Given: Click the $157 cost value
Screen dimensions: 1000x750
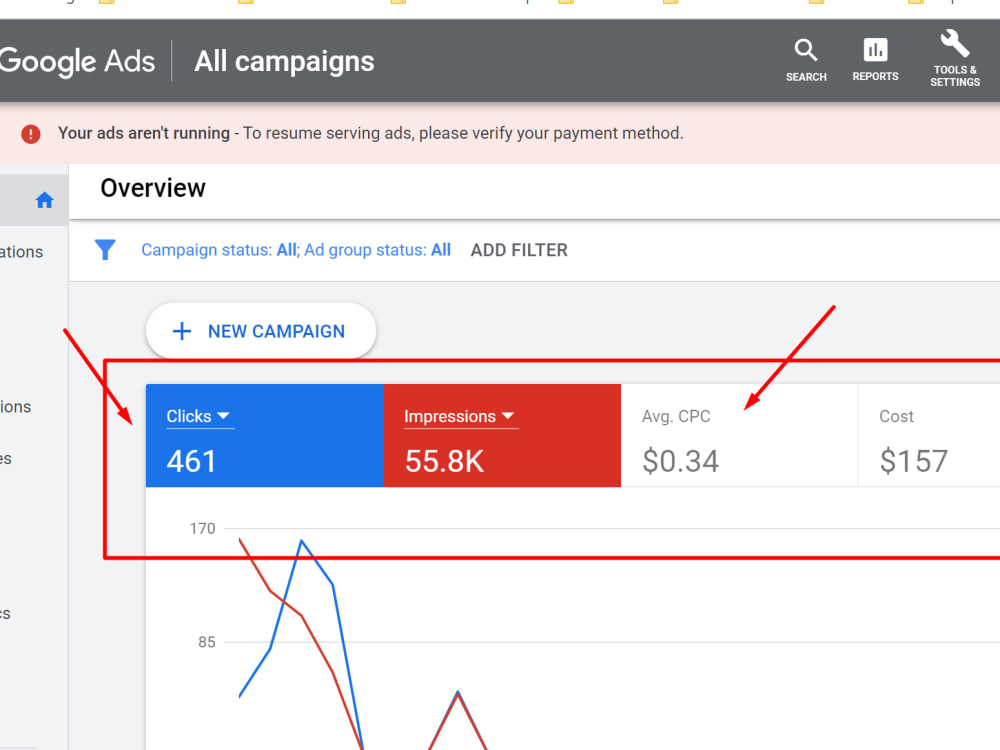Looking at the screenshot, I should click(x=913, y=461).
